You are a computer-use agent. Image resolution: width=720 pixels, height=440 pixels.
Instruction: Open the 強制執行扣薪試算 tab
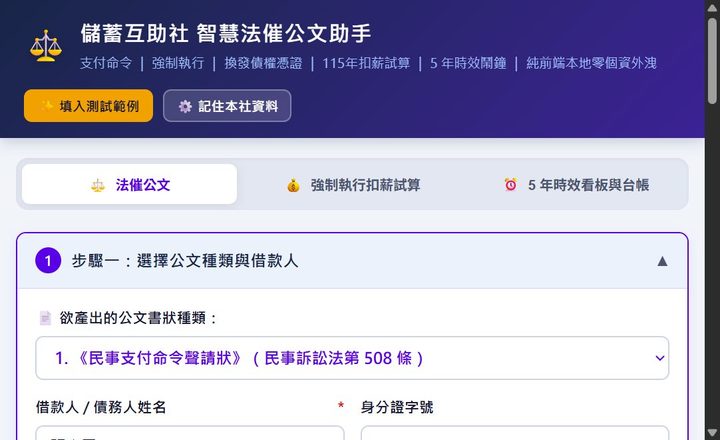[353, 185]
